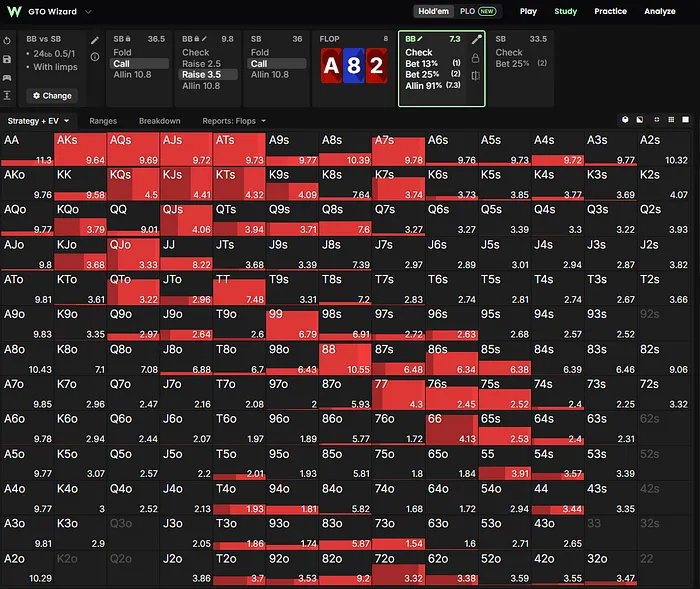Open the Practice menu
700x589 pixels.
tap(610, 11)
